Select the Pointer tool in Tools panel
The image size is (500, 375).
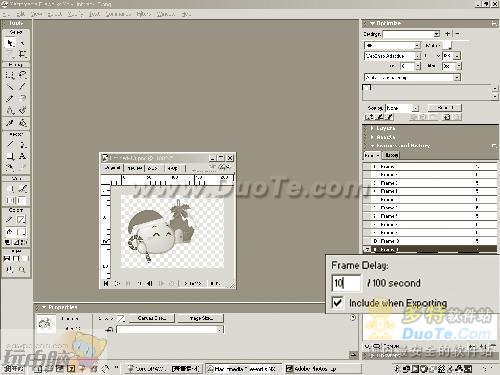point(10,43)
